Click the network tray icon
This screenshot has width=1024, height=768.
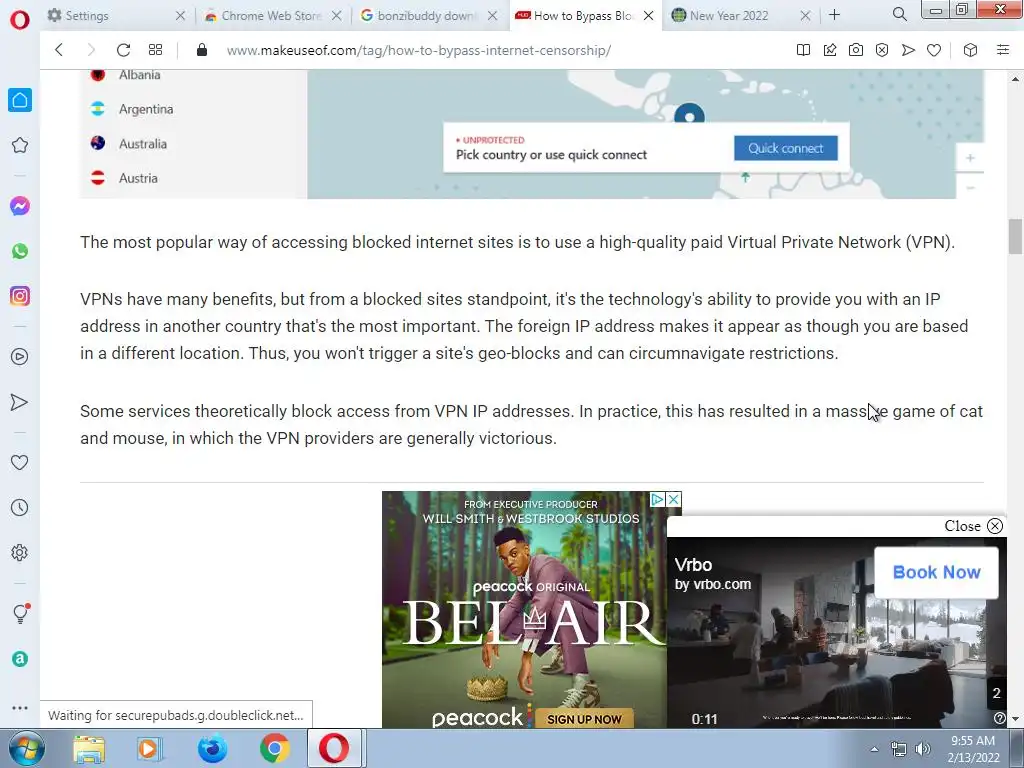click(x=899, y=749)
